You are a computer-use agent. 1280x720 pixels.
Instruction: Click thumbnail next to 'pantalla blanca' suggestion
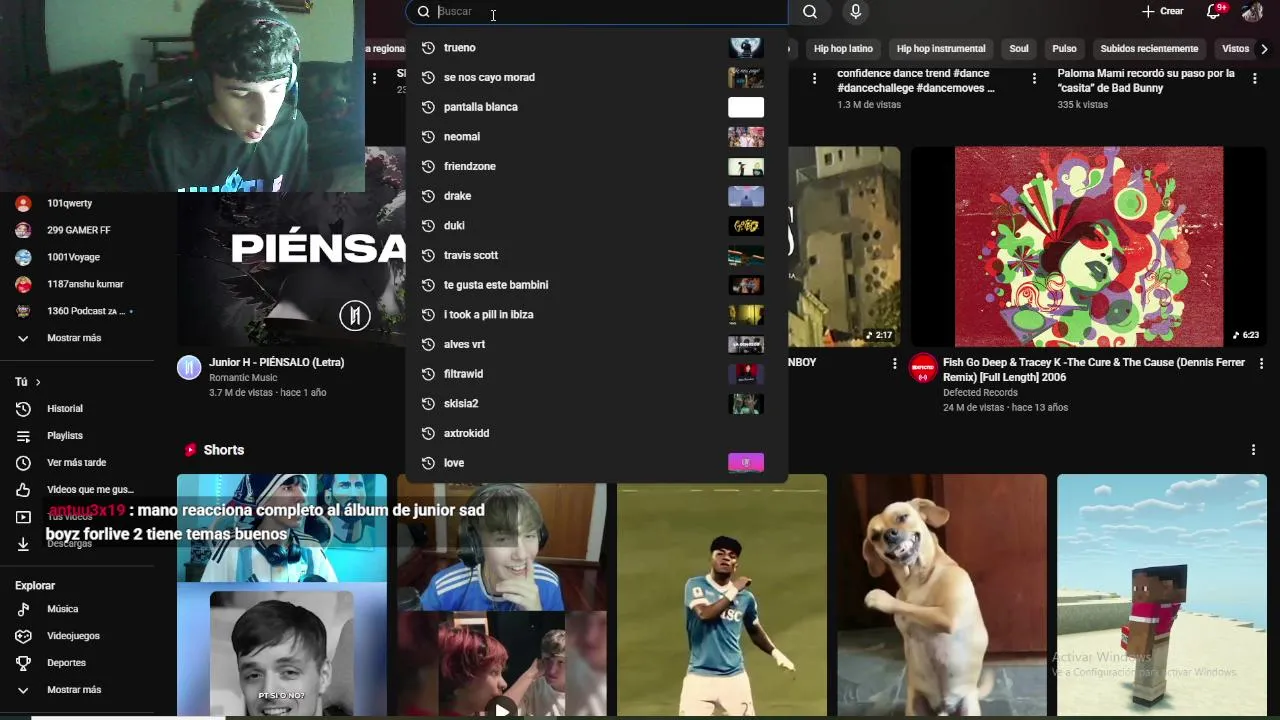tap(746, 107)
